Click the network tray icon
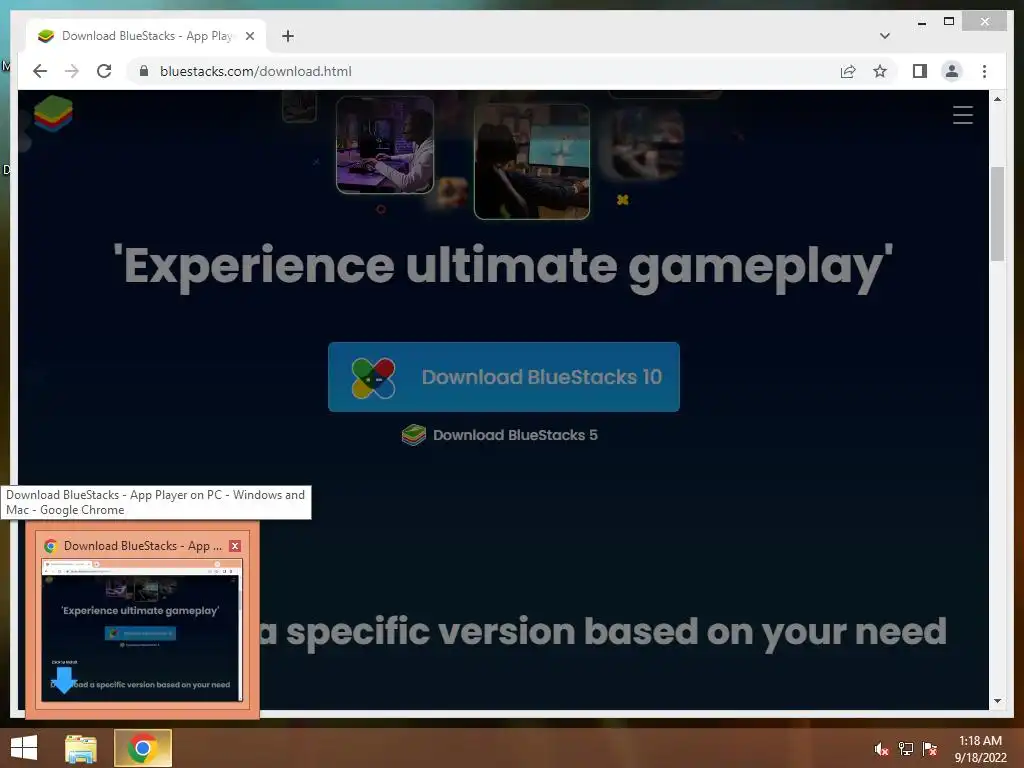This screenshot has height=768, width=1024. 906,749
